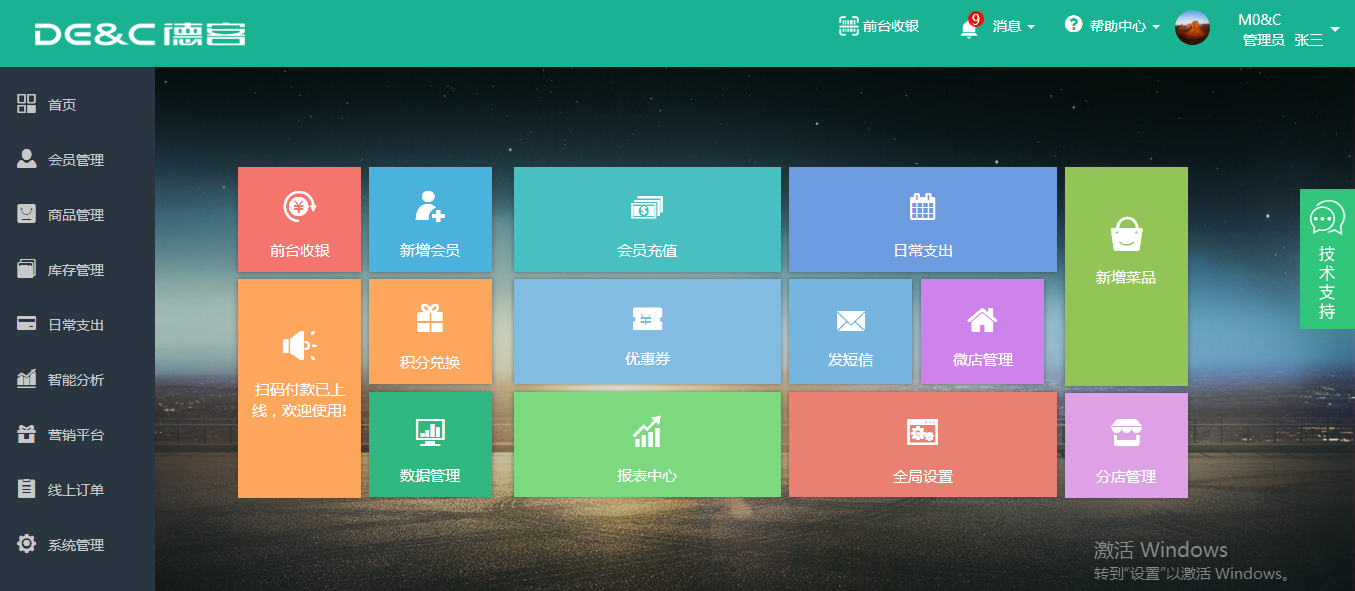Click the 数据管理 tile label
1355x591 pixels.
[x=430, y=476]
